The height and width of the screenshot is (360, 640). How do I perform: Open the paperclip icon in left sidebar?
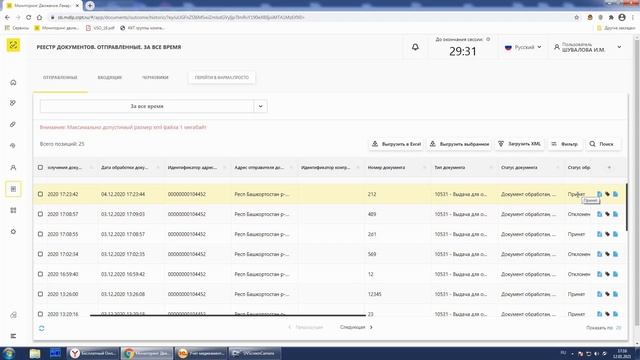(13, 124)
